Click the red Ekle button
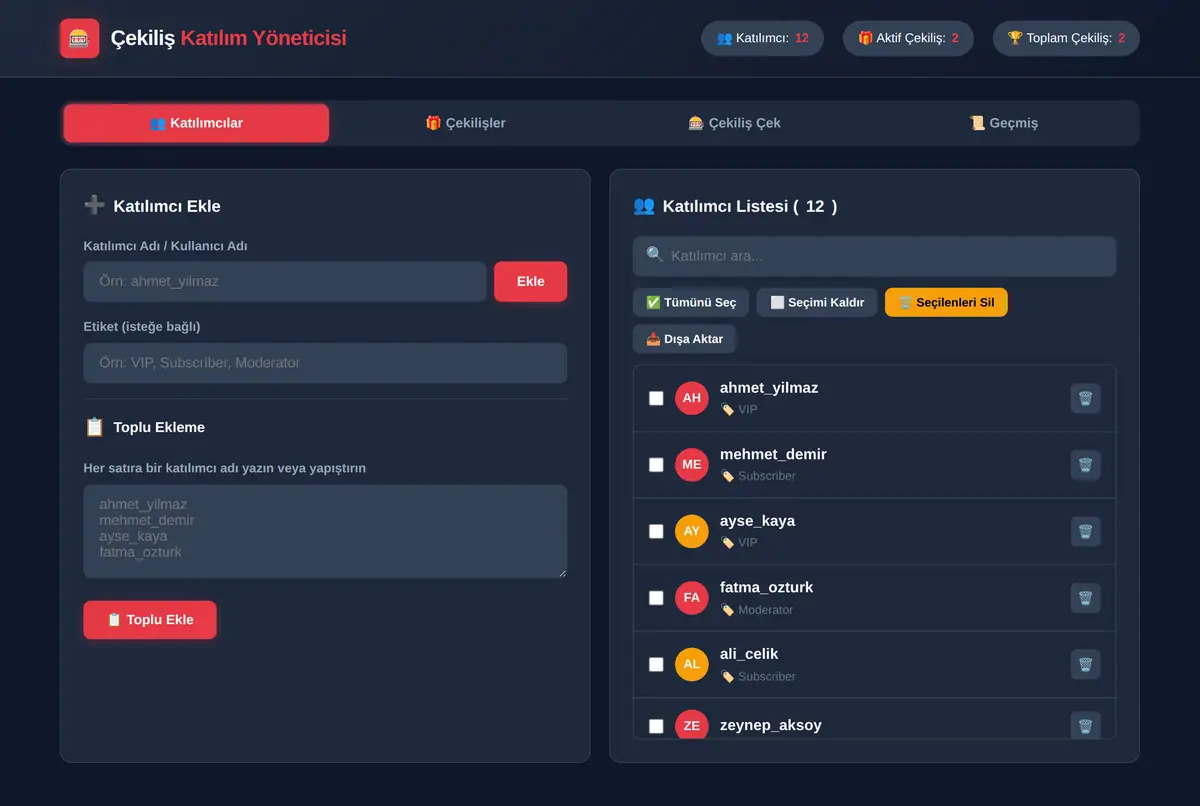Screen dimensions: 1200x806 [x=530, y=282]
